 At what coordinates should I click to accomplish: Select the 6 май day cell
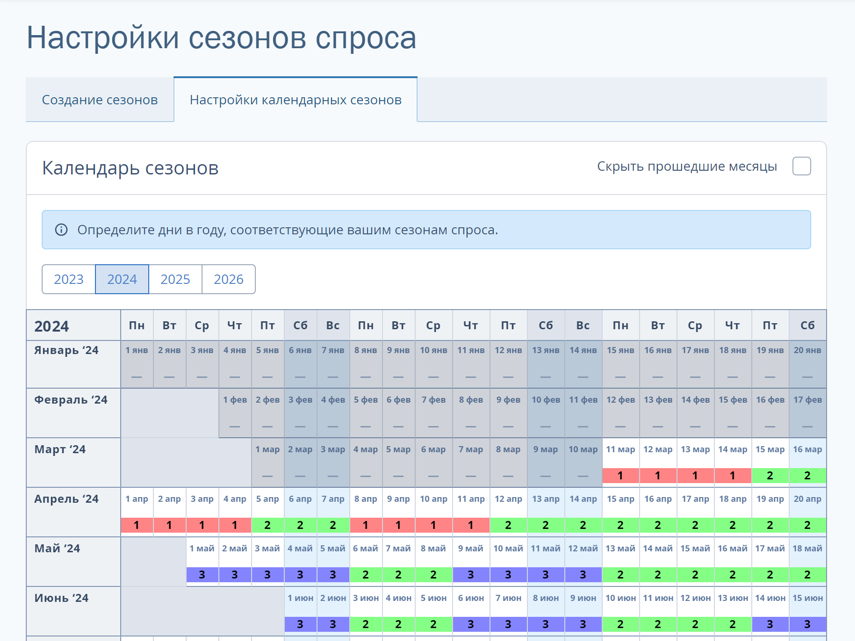(x=366, y=560)
